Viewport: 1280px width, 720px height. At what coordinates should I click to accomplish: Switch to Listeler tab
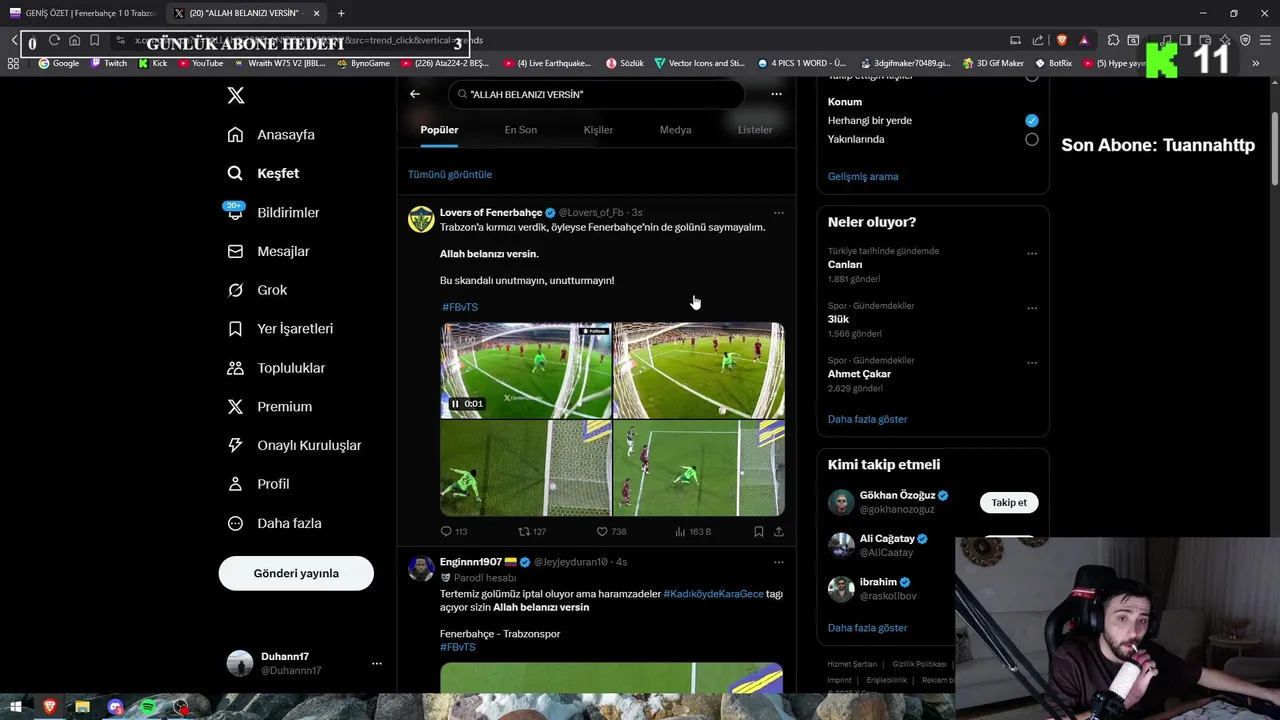click(x=755, y=130)
